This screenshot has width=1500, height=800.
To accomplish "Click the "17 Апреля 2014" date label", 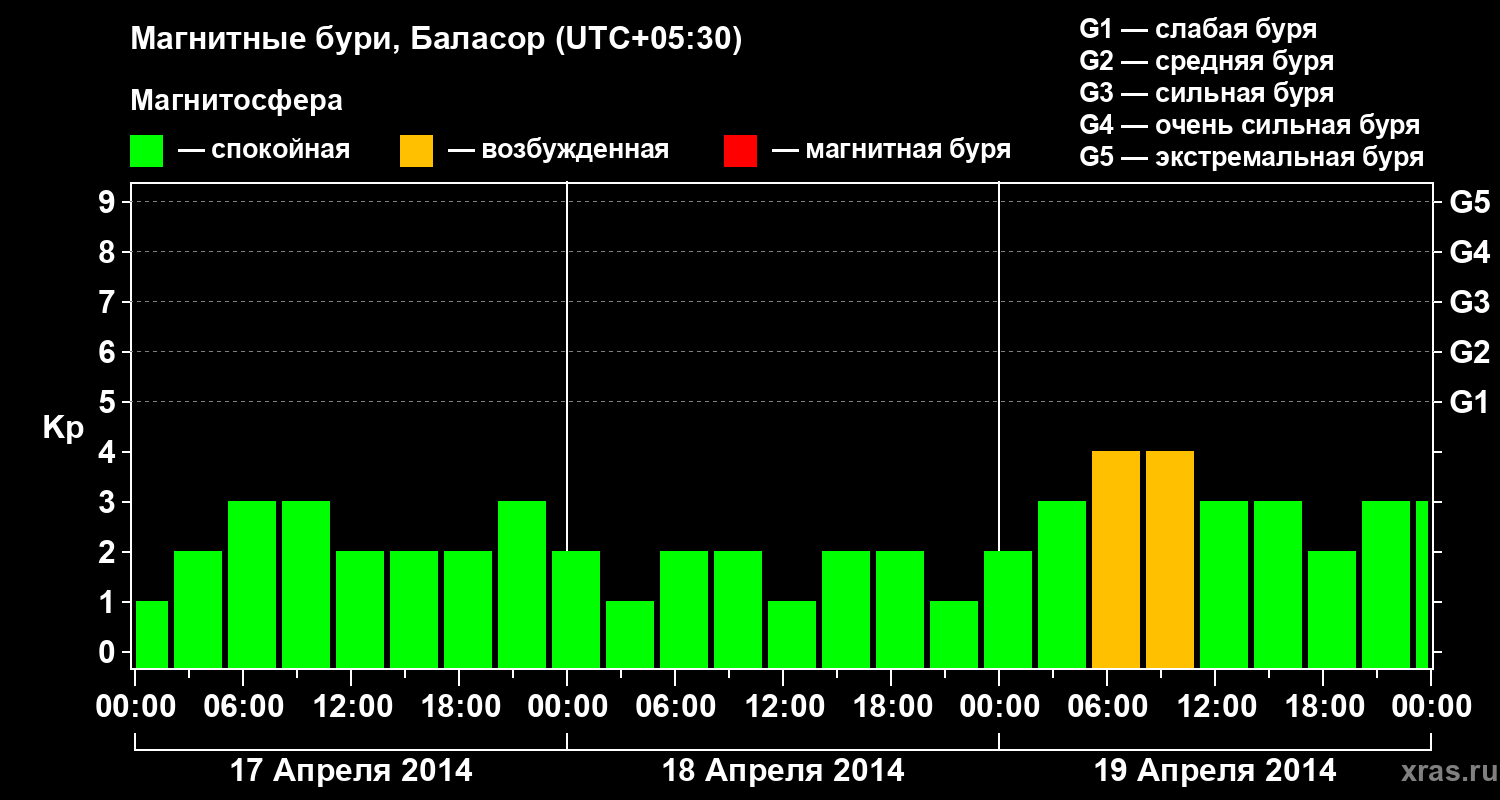I will coord(351,770).
